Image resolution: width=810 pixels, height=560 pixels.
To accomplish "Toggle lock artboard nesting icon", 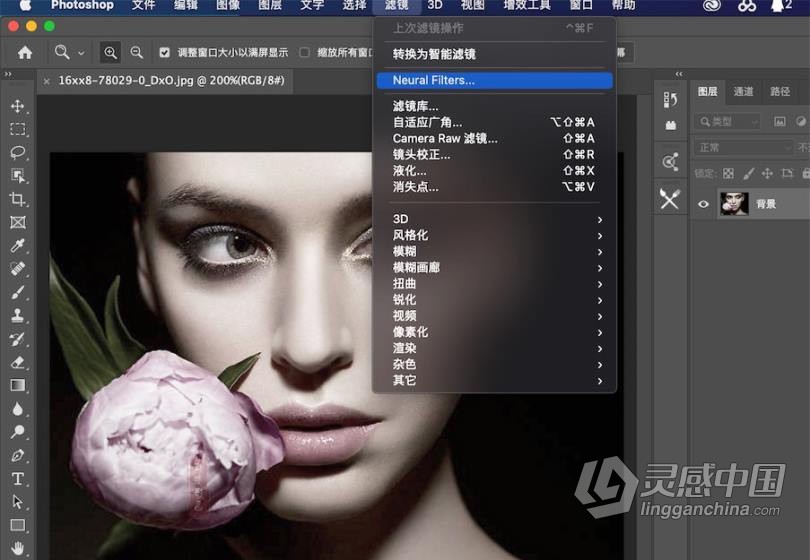I will [787, 174].
